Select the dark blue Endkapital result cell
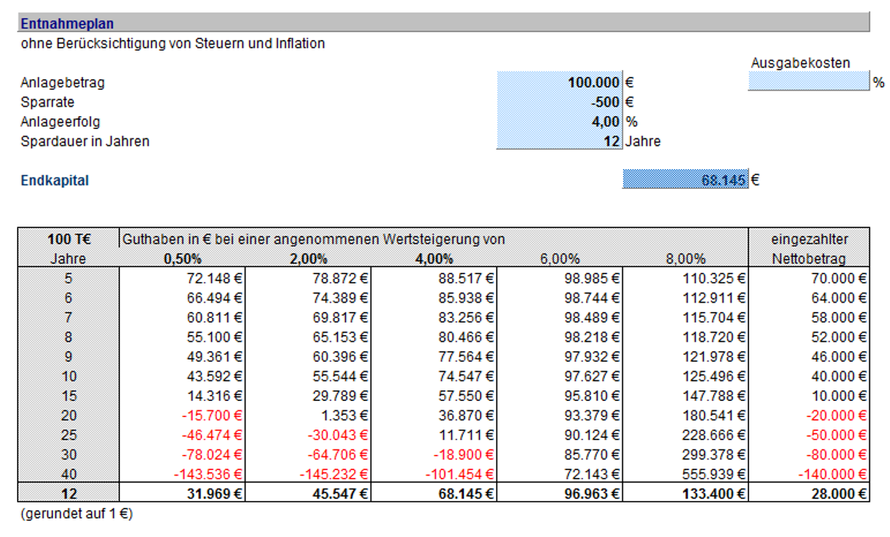 (684, 181)
